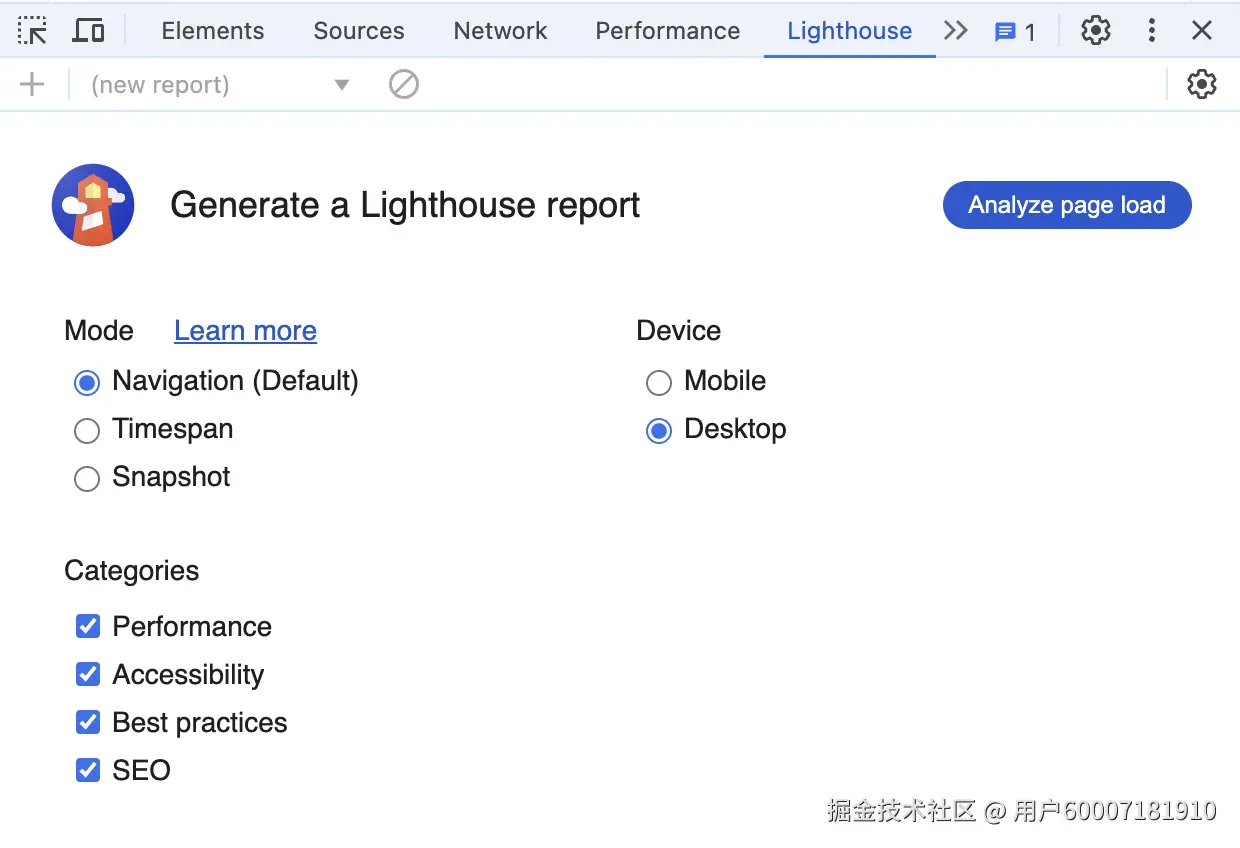Click the plus icon to add report
Image resolution: width=1240 pixels, height=848 pixels.
pos(33,85)
